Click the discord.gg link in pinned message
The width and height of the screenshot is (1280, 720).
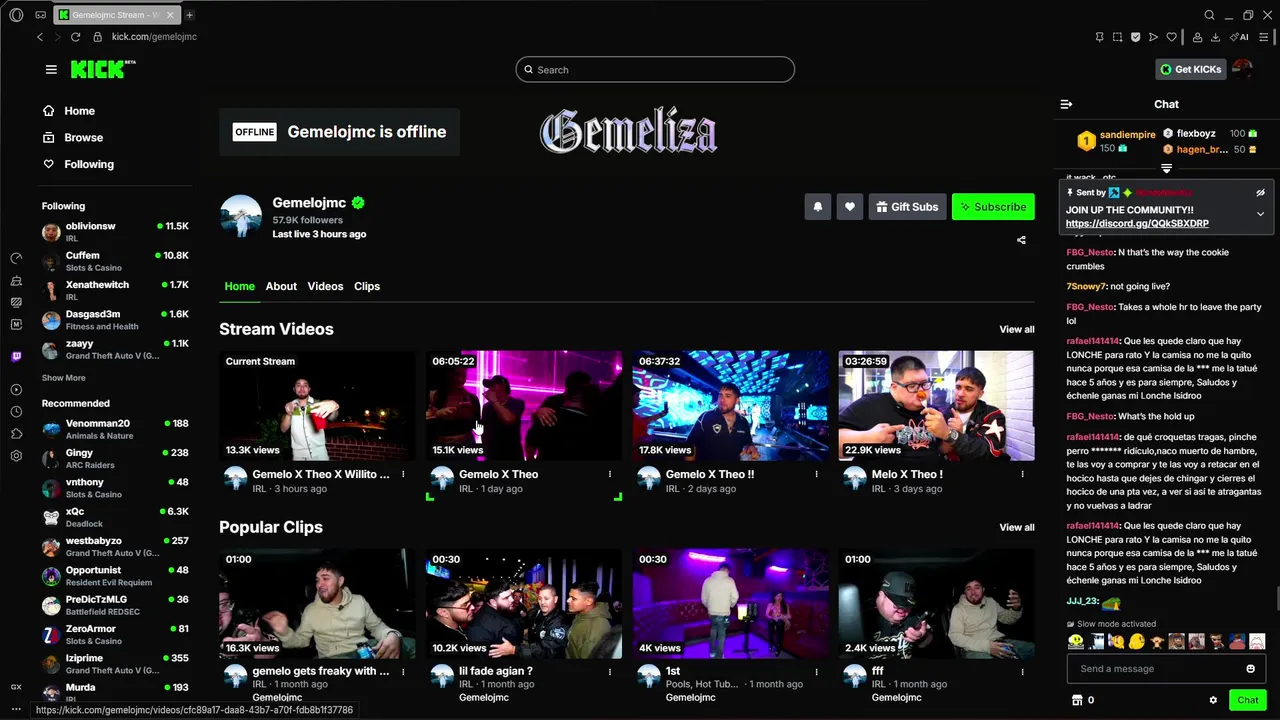(1137, 224)
